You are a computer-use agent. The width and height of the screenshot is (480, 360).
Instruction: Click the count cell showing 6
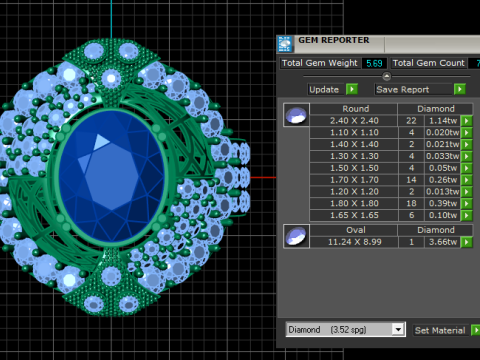tap(411, 215)
